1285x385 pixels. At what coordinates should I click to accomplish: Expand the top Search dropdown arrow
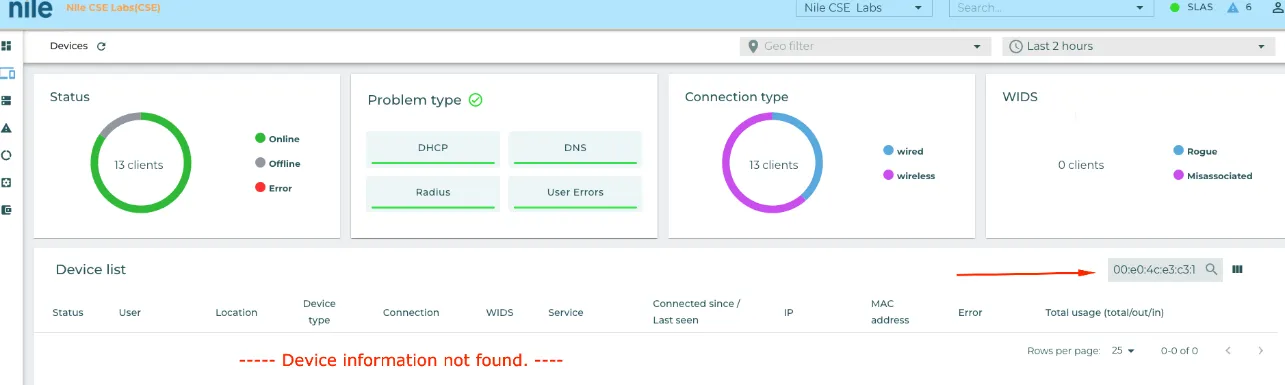tap(1141, 8)
